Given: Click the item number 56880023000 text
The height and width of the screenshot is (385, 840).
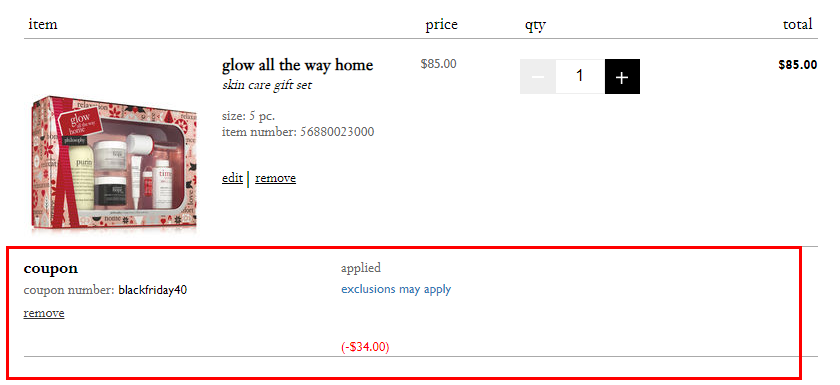Looking at the screenshot, I should point(298,132).
